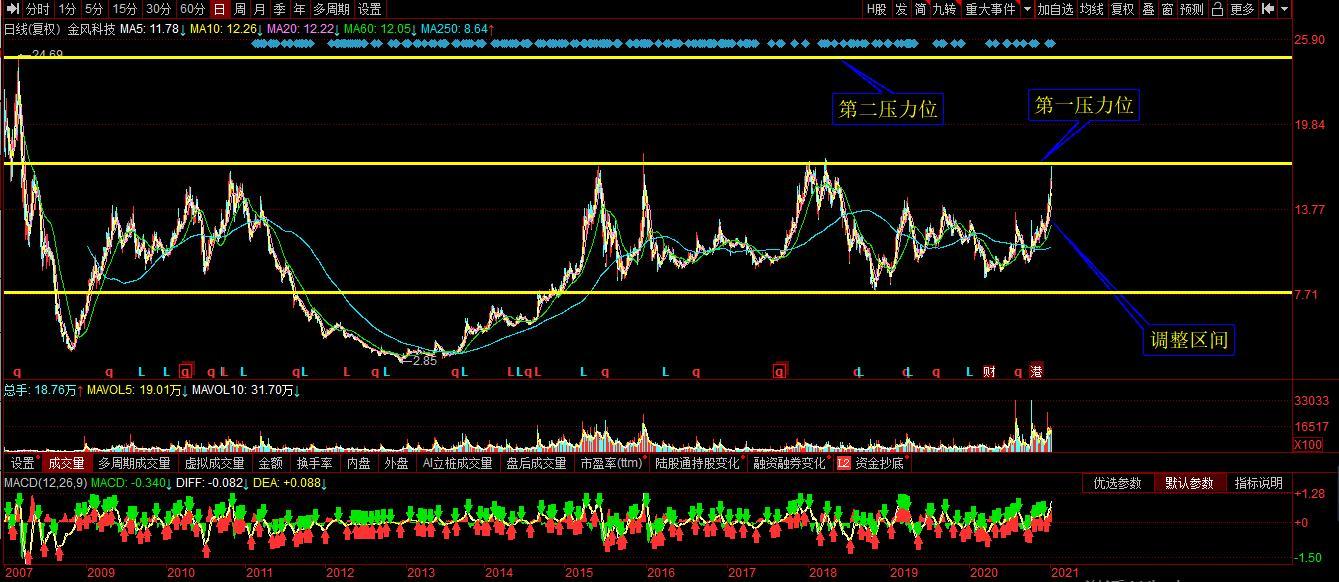Select the 优选参数 optimized parameters option
Viewport: 1339px width, 582px height.
[1117, 483]
